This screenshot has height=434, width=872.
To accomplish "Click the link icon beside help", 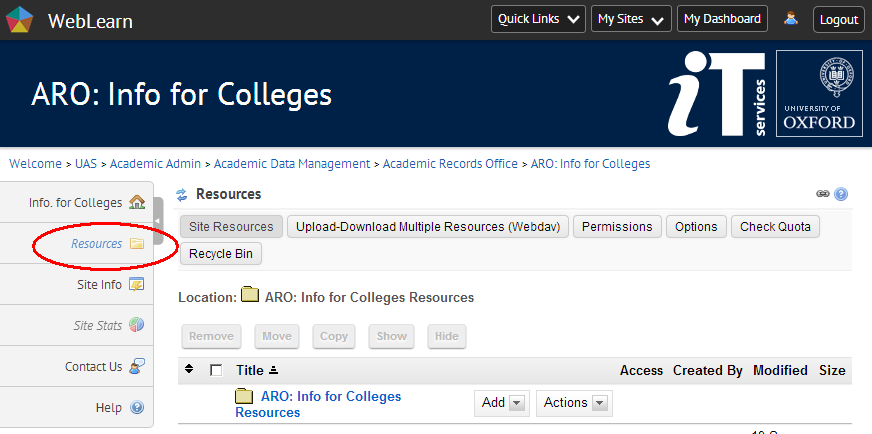I will [x=823, y=195].
